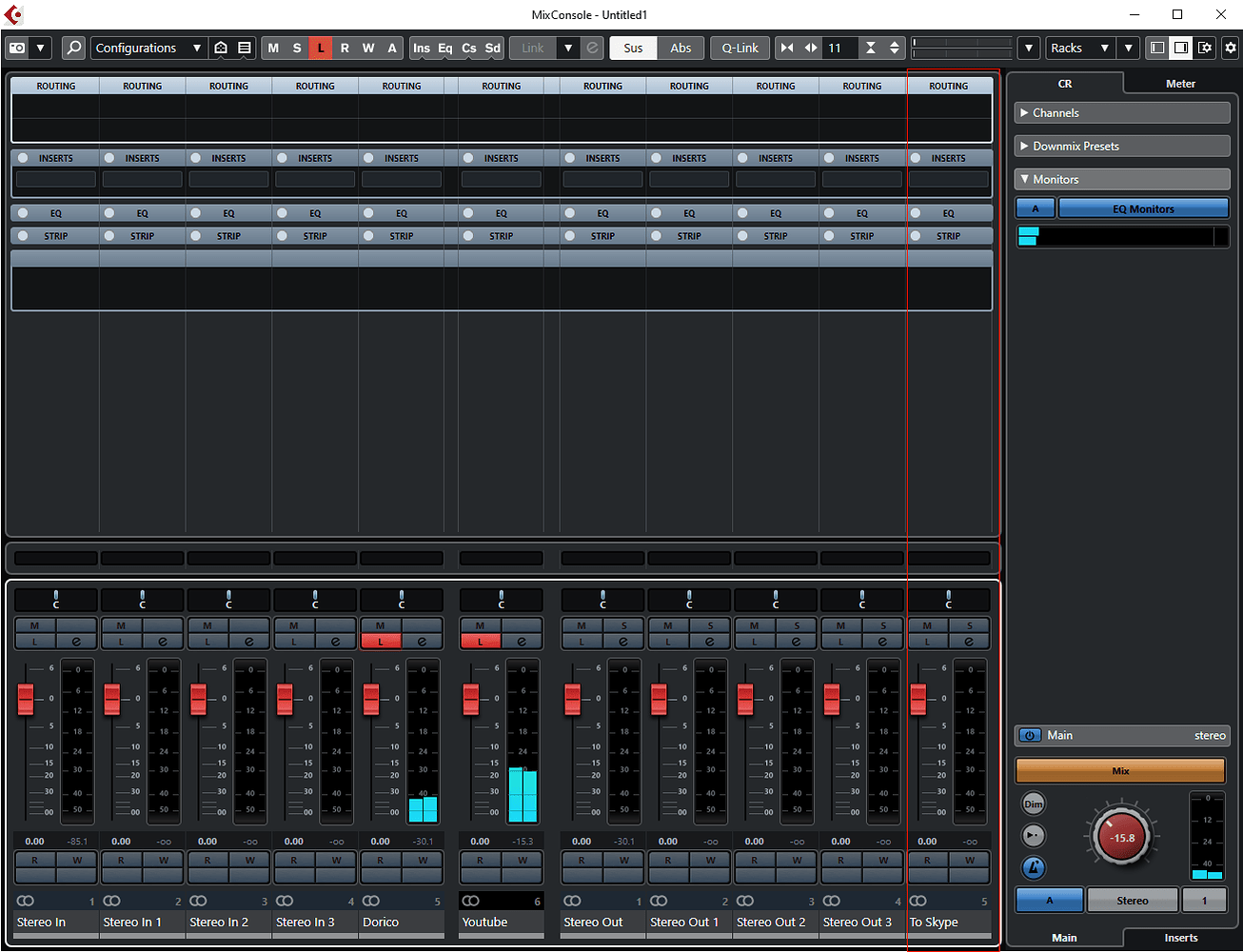Click the Dorico channel volume fader

(x=369, y=697)
